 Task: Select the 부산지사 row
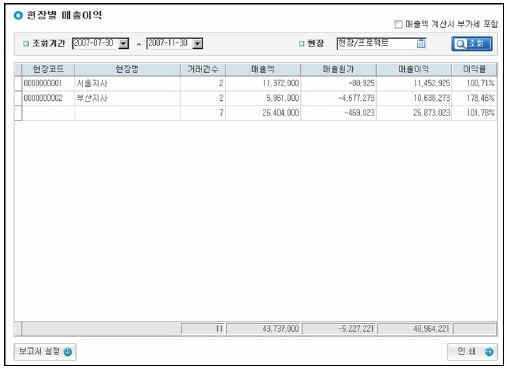coord(256,98)
